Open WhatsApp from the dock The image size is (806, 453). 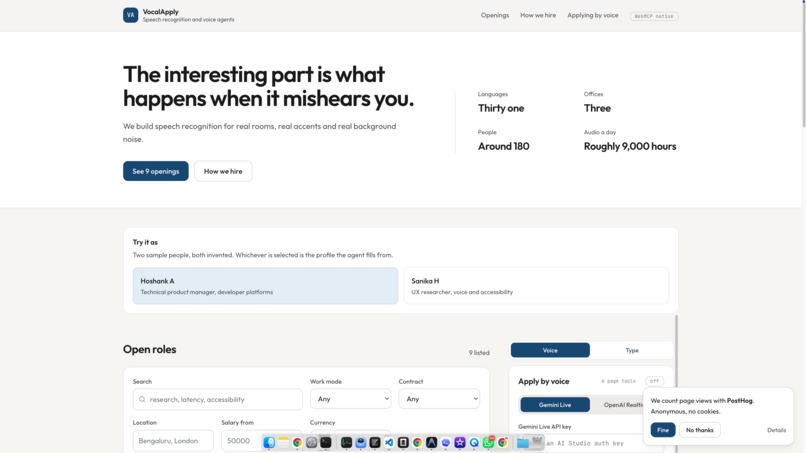[x=488, y=442]
